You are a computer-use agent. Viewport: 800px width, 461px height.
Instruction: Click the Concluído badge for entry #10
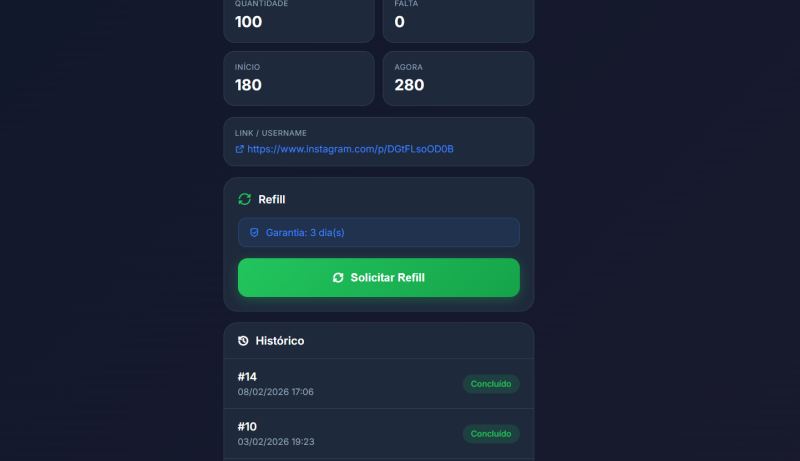[x=491, y=434]
